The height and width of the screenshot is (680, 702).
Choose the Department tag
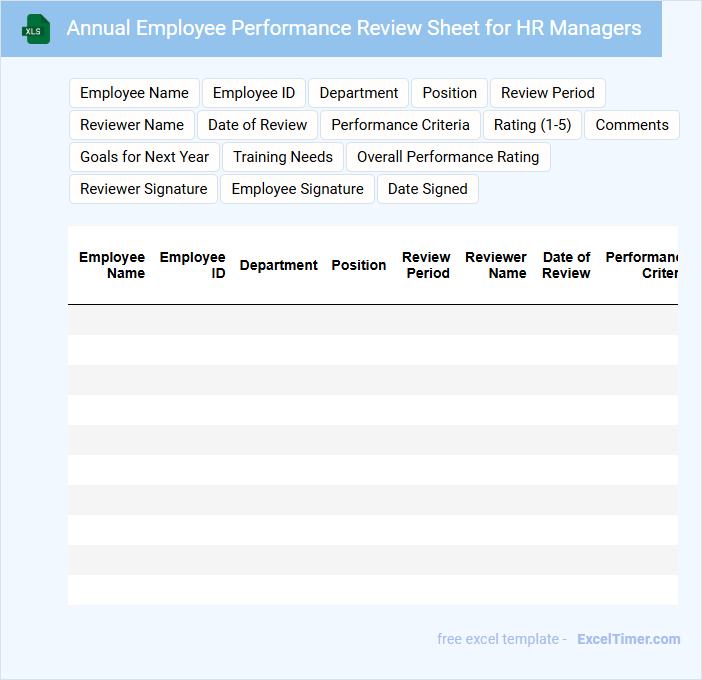point(358,93)
